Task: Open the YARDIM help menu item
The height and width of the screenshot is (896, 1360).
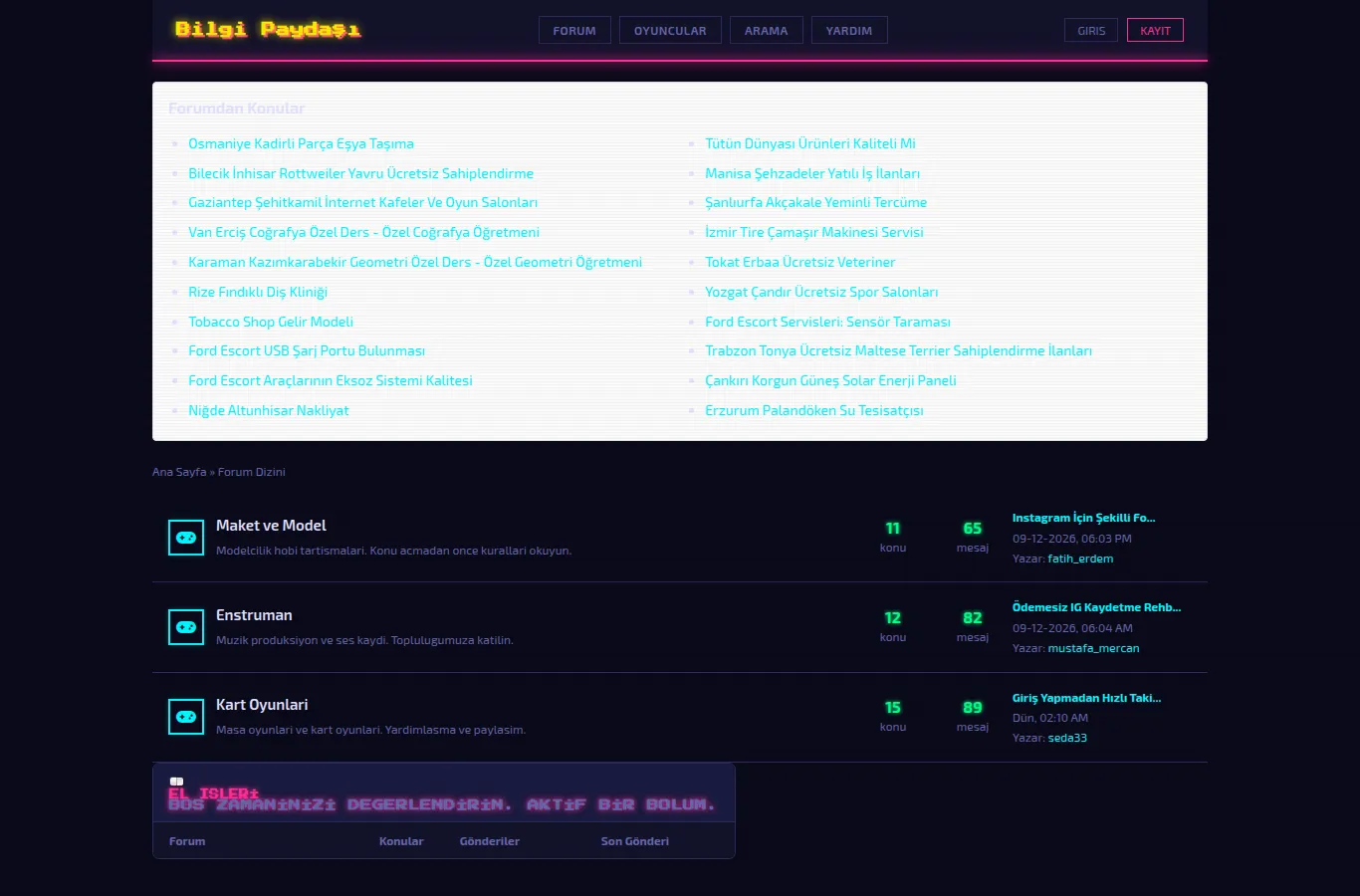Action: [848, 31]
